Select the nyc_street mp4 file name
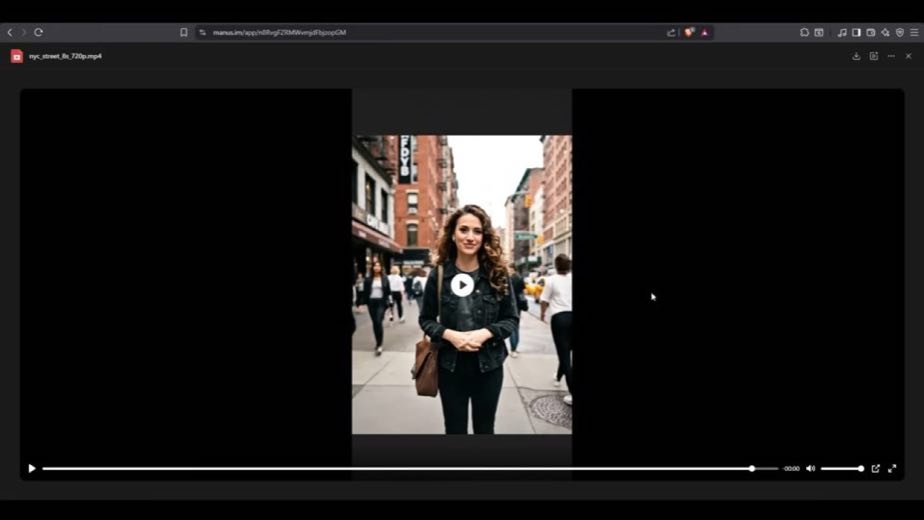Viewport: 924px width, 520px height. pos(65,56)
